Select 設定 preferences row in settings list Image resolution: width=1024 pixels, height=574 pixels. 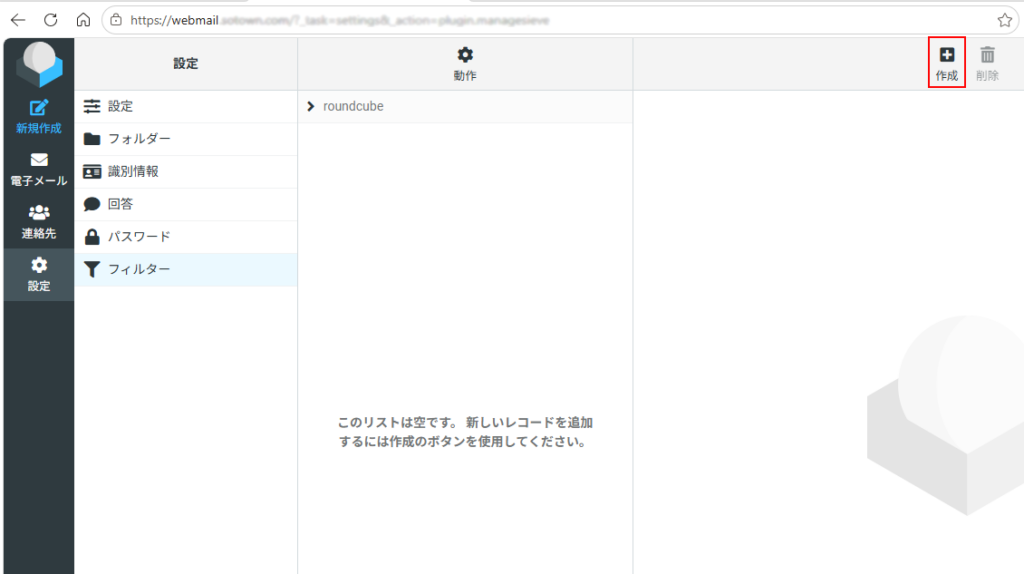pyautogui.click(x=185, y=106)
